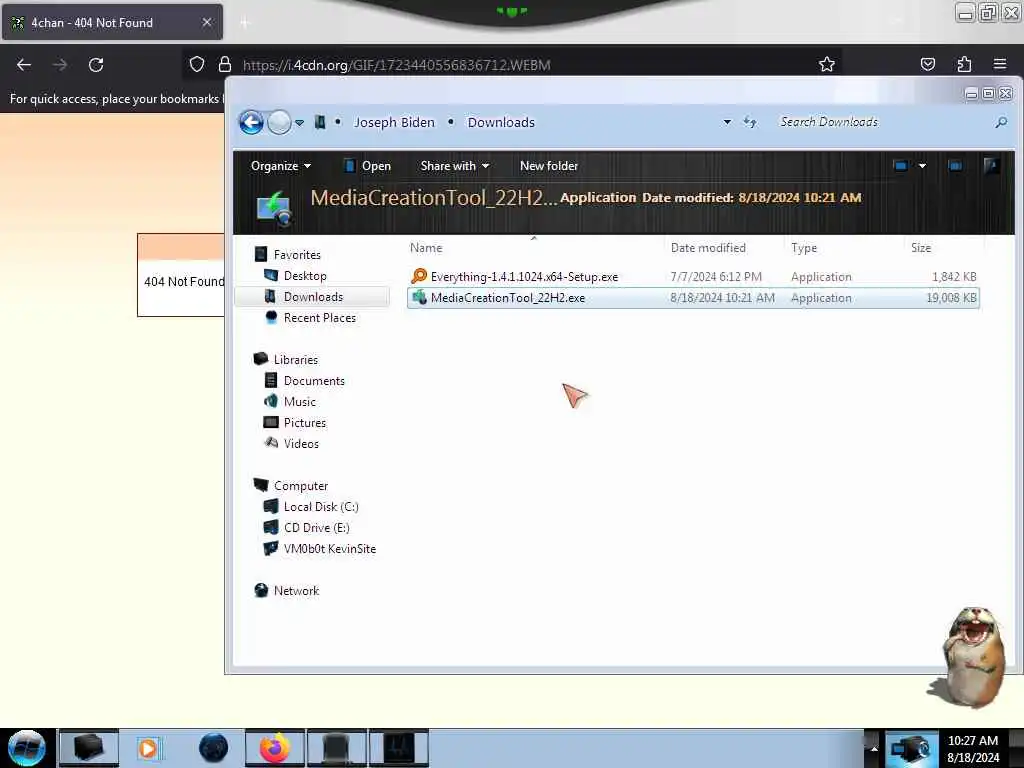This screenshot has height=768, width=1024.
Task: Click the Open toolbar button
Action: (368, 166)
